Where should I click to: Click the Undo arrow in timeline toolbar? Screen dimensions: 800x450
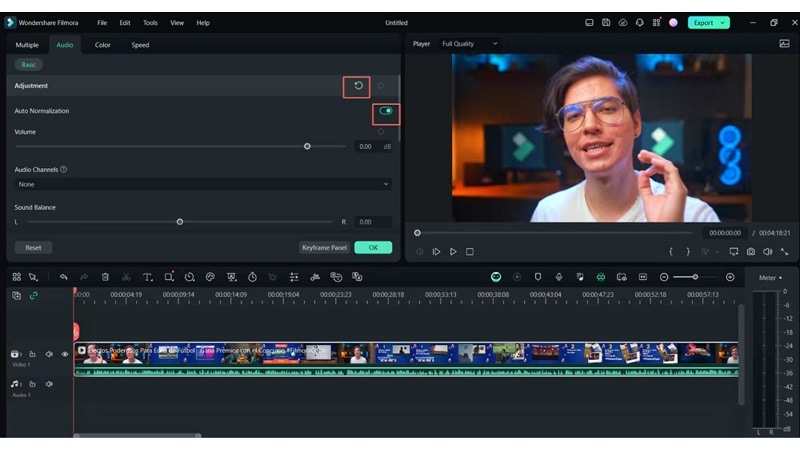pyautogui.click(x=63, y=277)
